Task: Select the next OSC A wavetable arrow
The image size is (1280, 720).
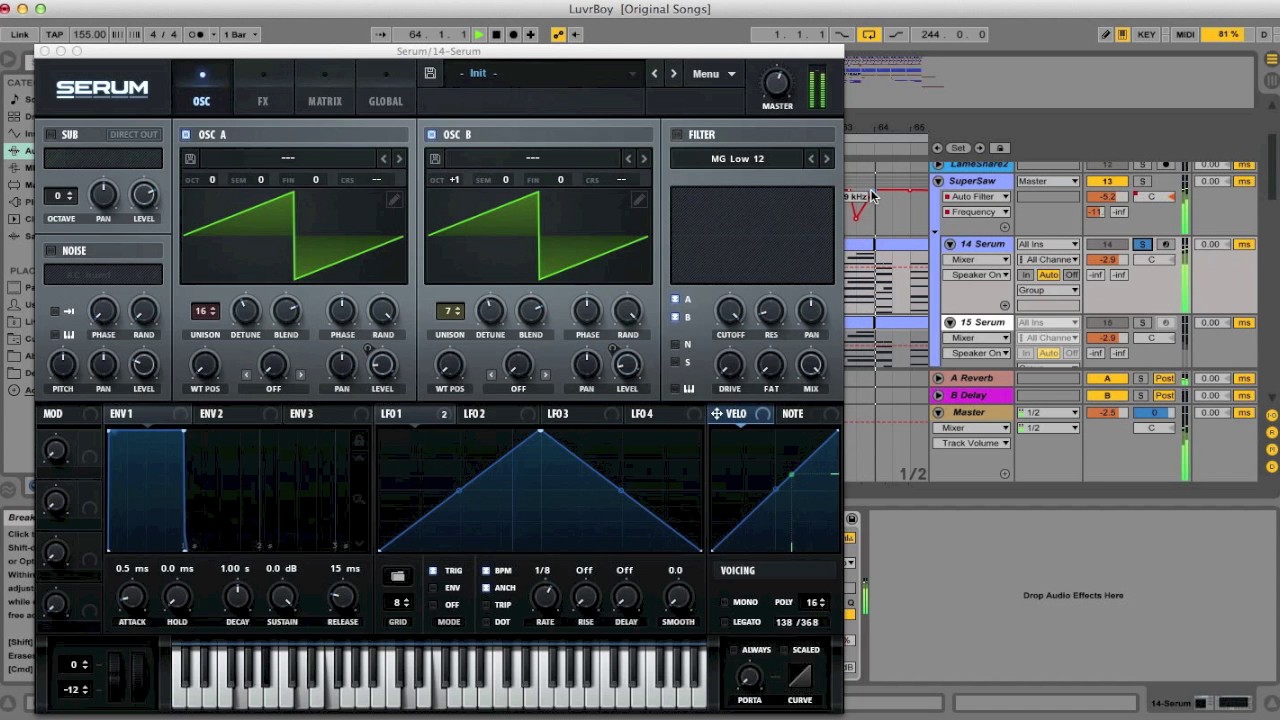Action: point(399,158)
